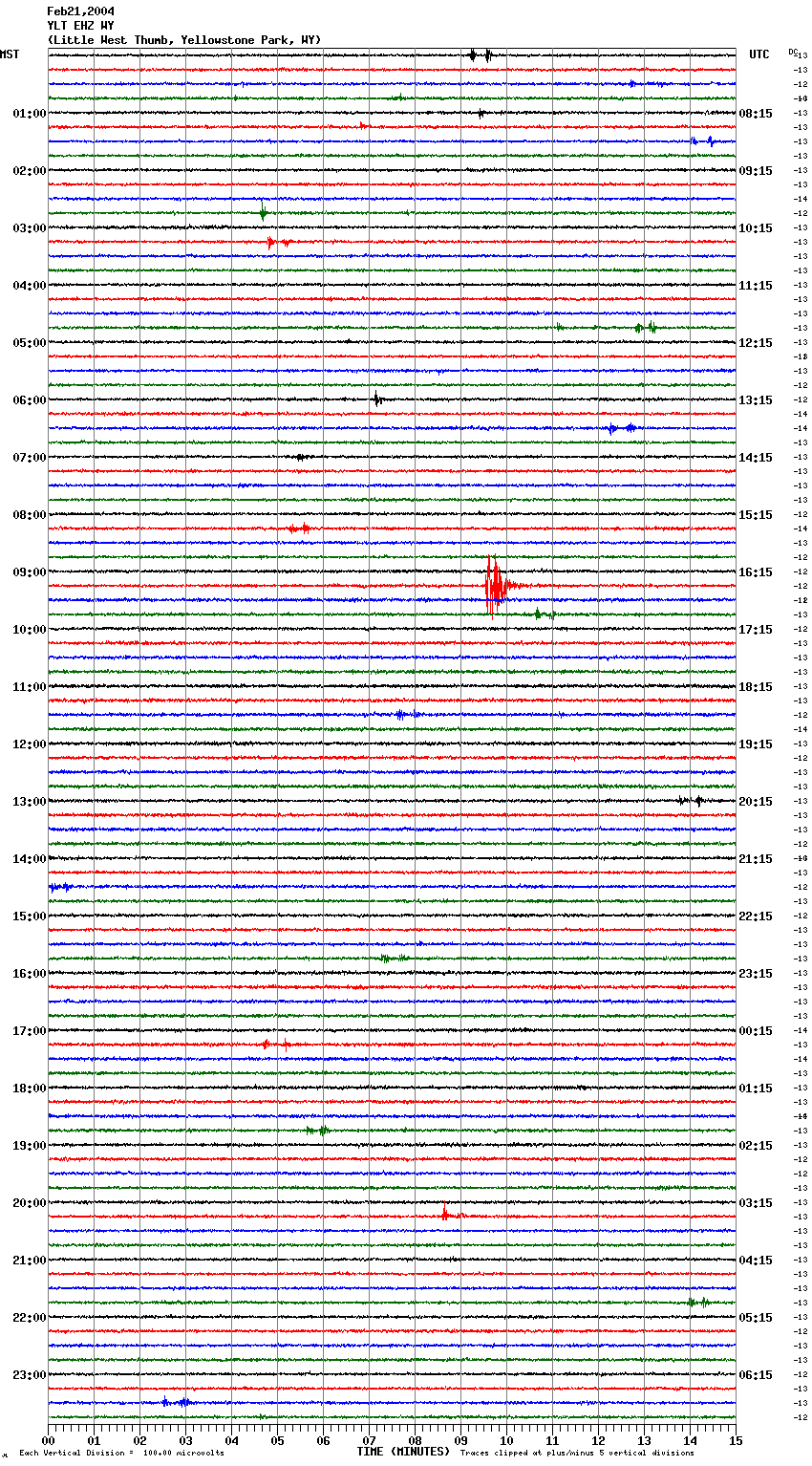
Task: Select the 01:00 MST row label
Action: coord(30,114)
